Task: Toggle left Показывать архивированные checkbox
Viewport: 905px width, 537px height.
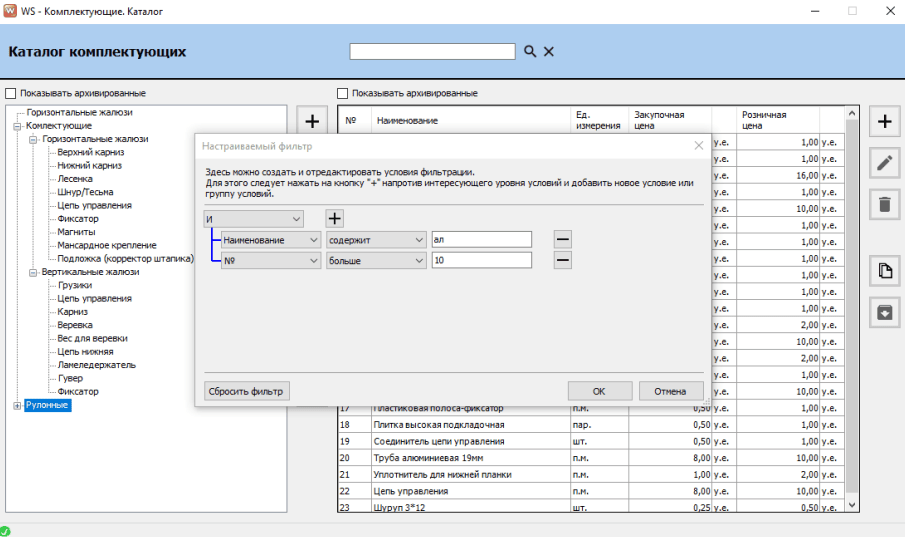Action: pos(10,93)
